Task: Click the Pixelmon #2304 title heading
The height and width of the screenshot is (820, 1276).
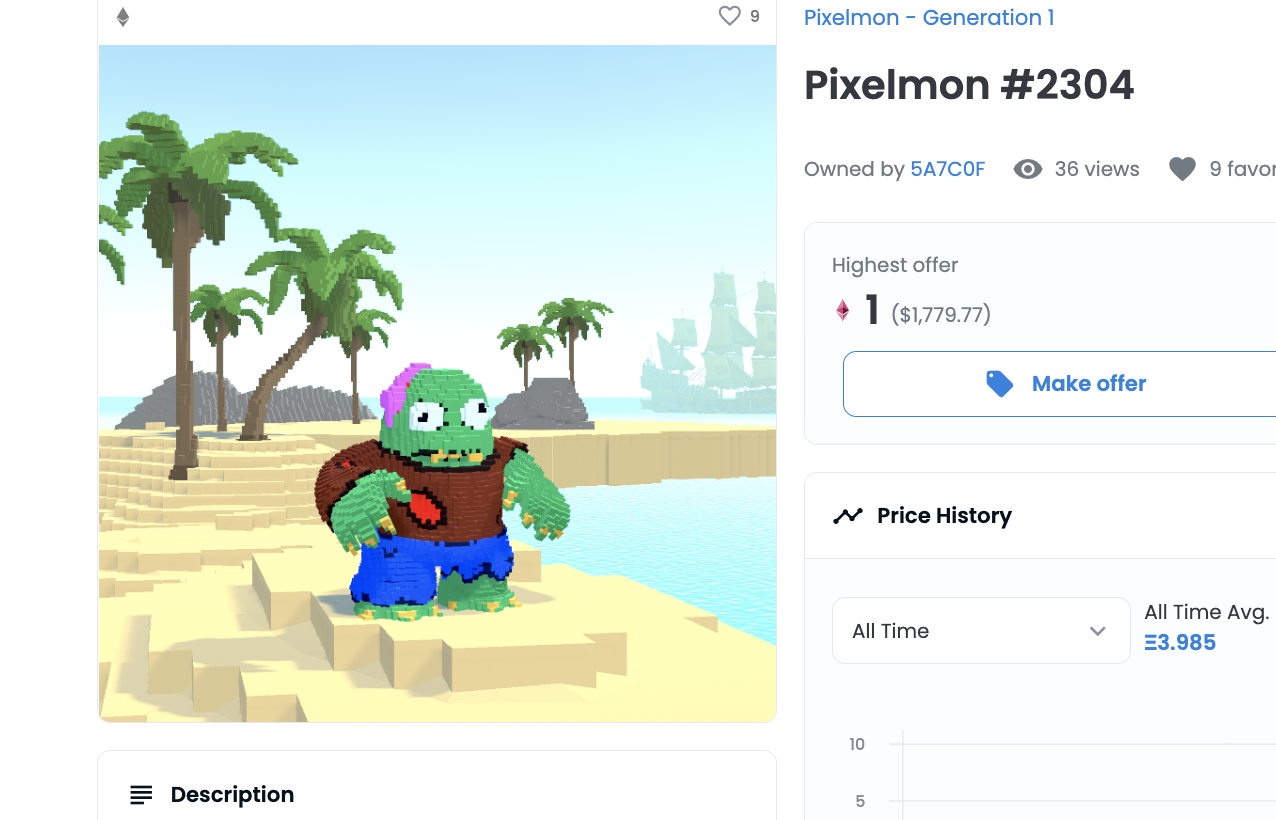Action: pos(968,86)
